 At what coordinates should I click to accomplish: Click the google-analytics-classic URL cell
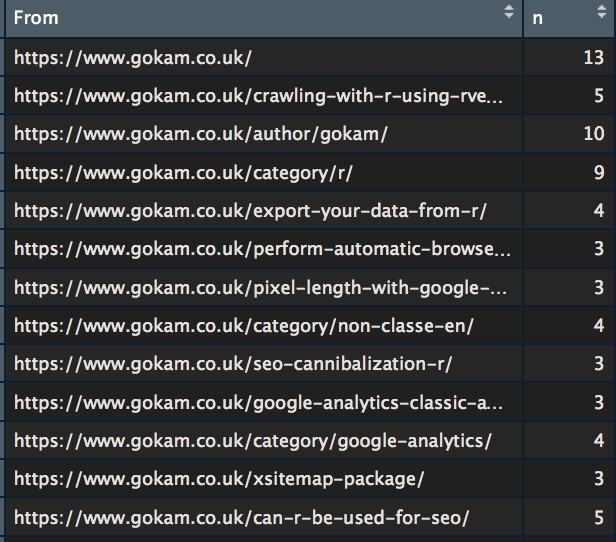pos(258,403)
